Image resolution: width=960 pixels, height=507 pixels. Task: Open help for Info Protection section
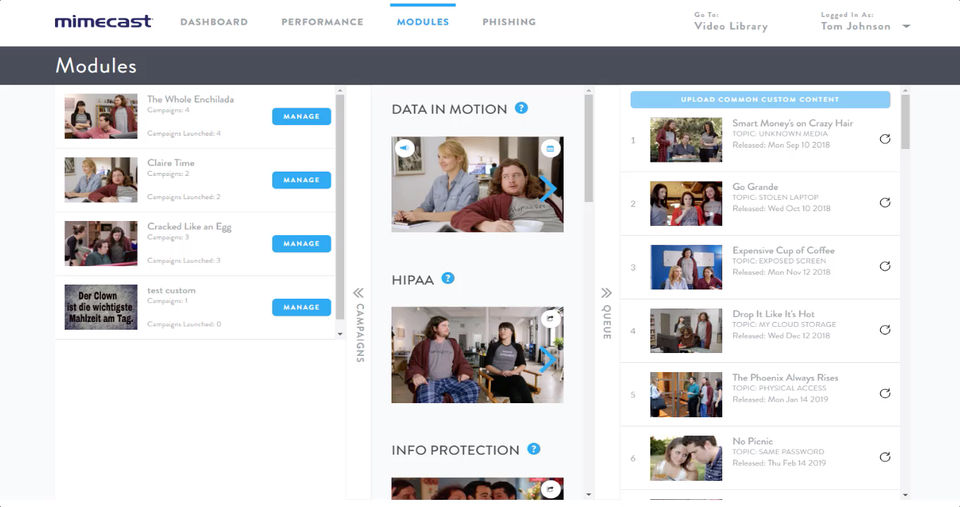(x=534, y=449)
